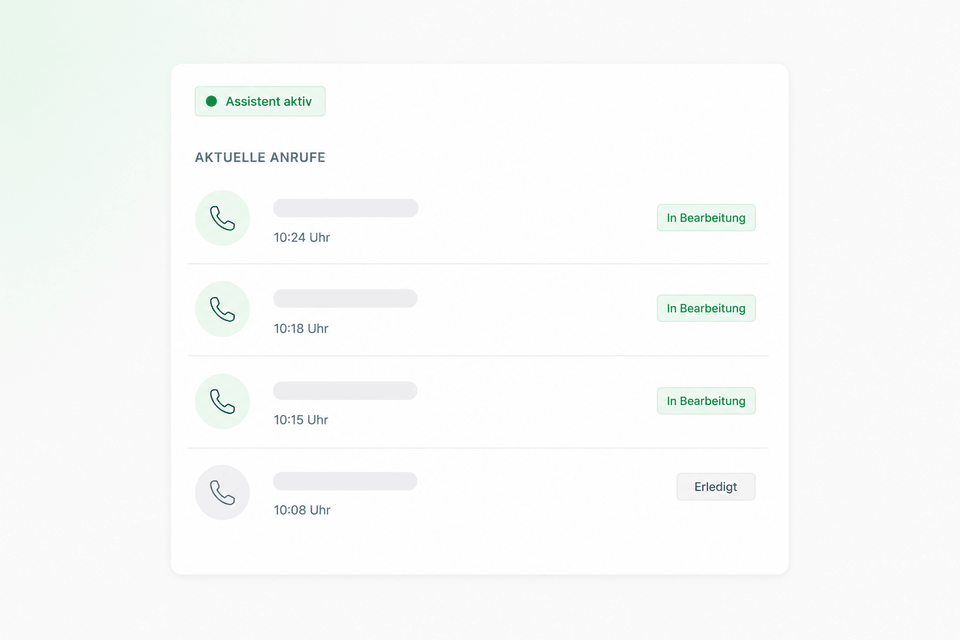Screen dimensions: 960x640
Task: Click the phone icon for 10:18 Uhr call
Action: [222, 309]
